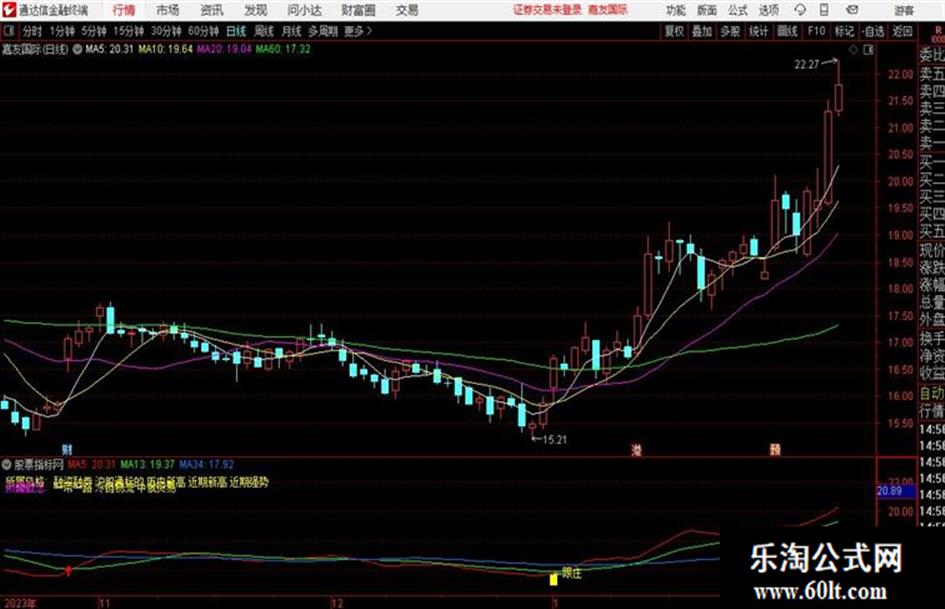Click the 复权 button

674,31
